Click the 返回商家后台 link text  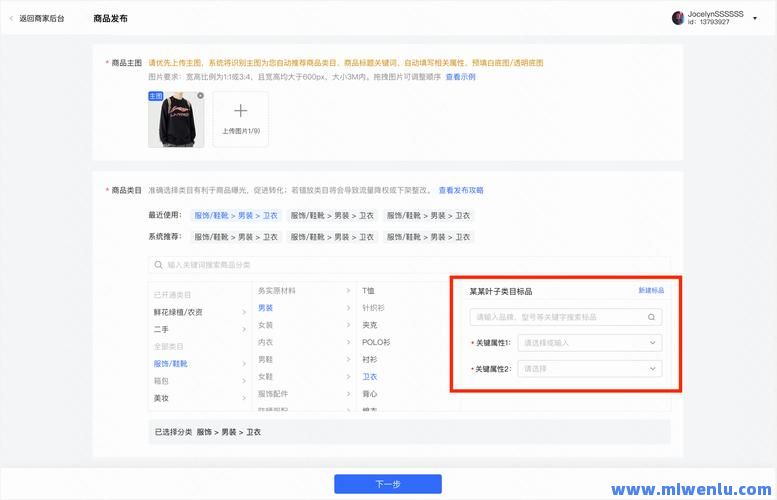tap(42, 18)
